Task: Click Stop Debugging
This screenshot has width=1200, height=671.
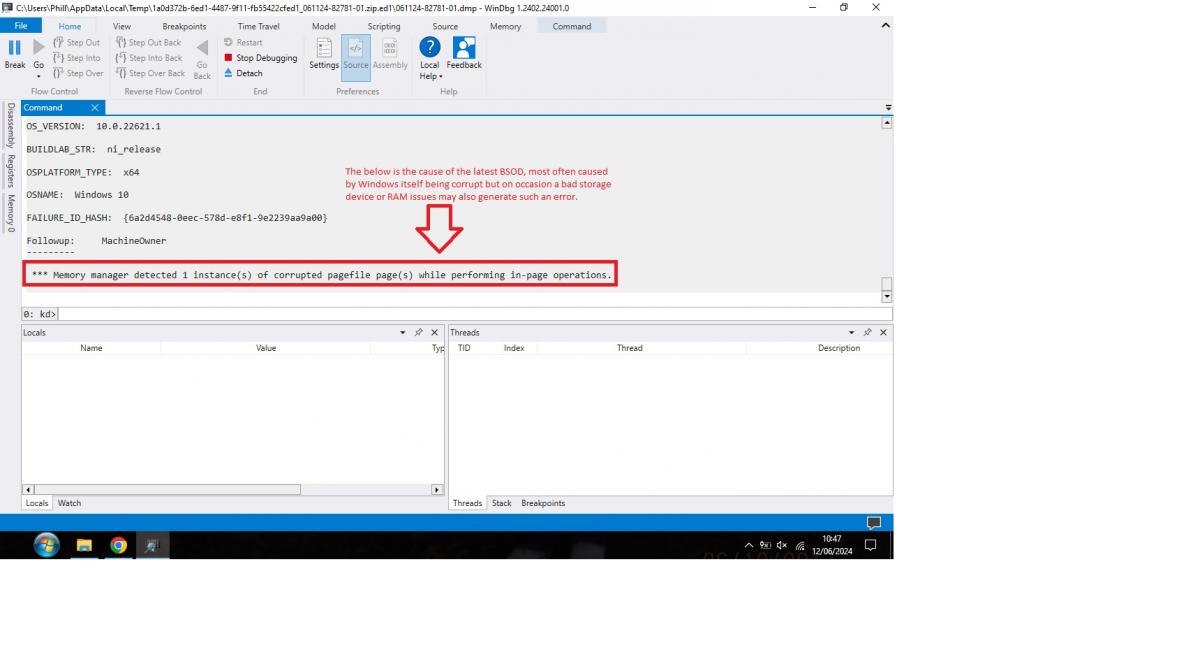Action: click(x=260, y=58)
